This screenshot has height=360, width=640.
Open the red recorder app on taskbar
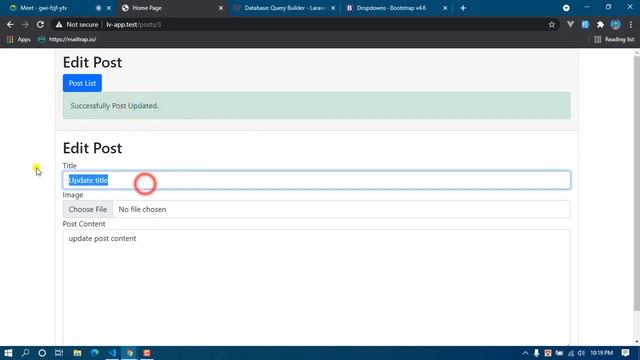click(x=147, y=353)
